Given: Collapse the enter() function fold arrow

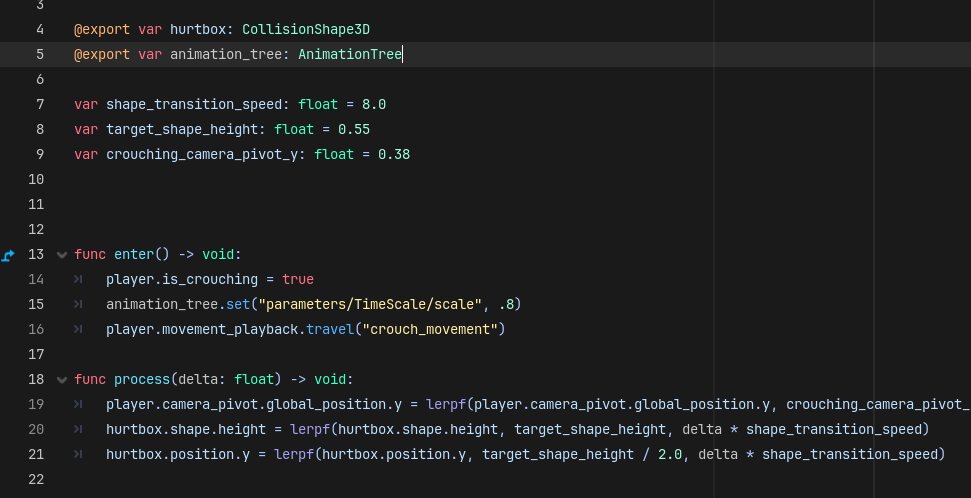Looking at the screenshot, I should [61, 255].
